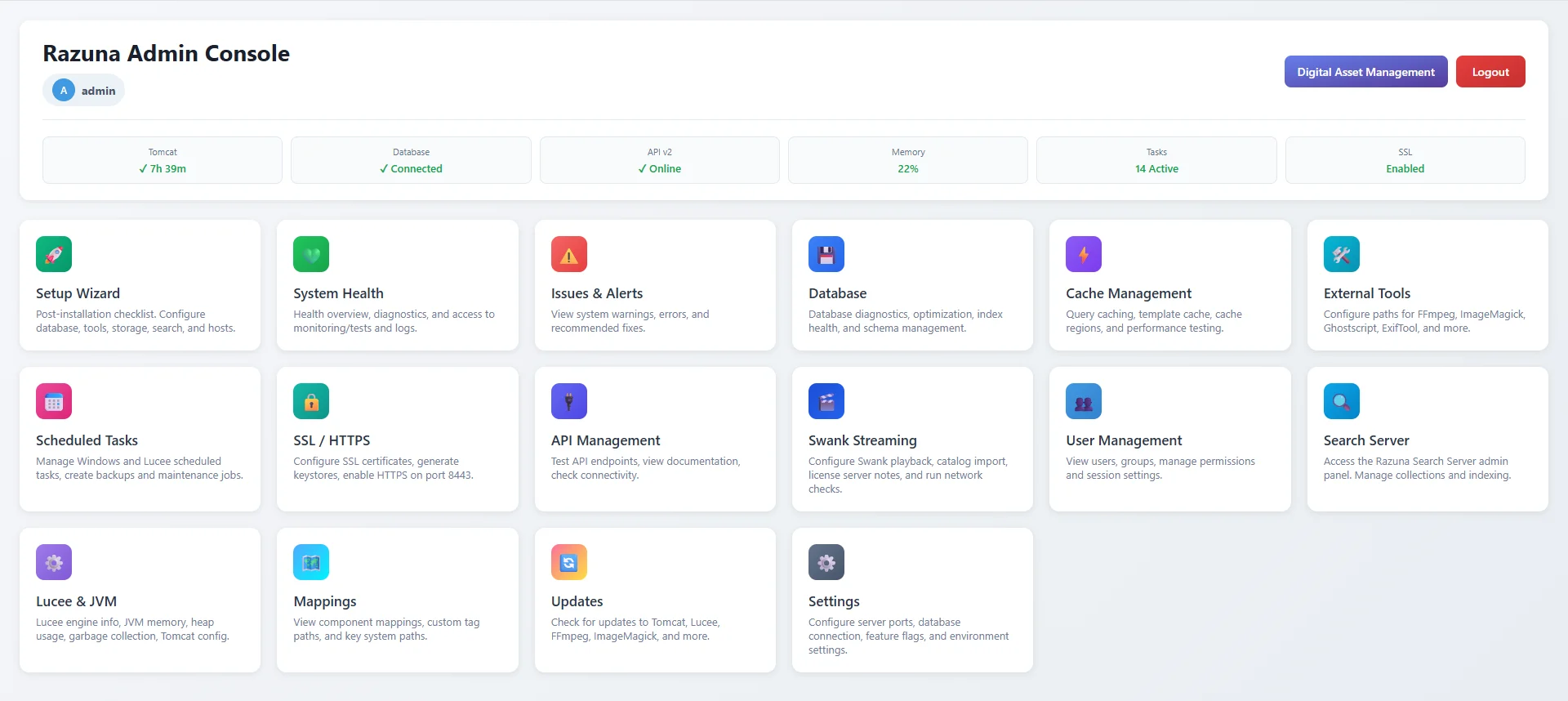This screenshot has width=1568, height=701.
Task: Open the Cache Management title
Action: [1129, 293]
